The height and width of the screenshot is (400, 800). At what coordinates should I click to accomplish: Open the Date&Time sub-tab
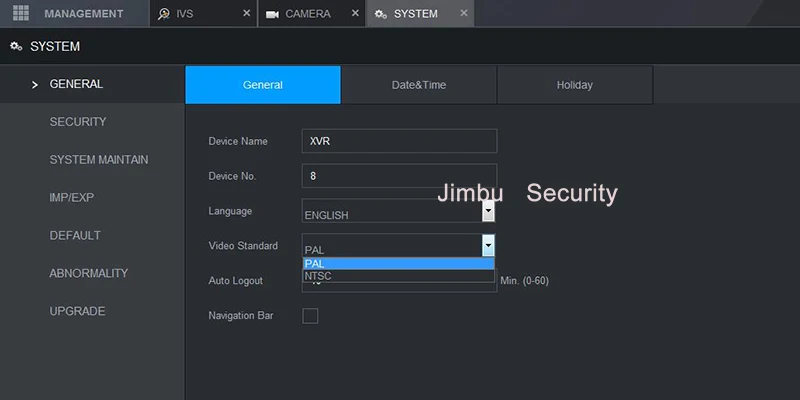point(419,85)
